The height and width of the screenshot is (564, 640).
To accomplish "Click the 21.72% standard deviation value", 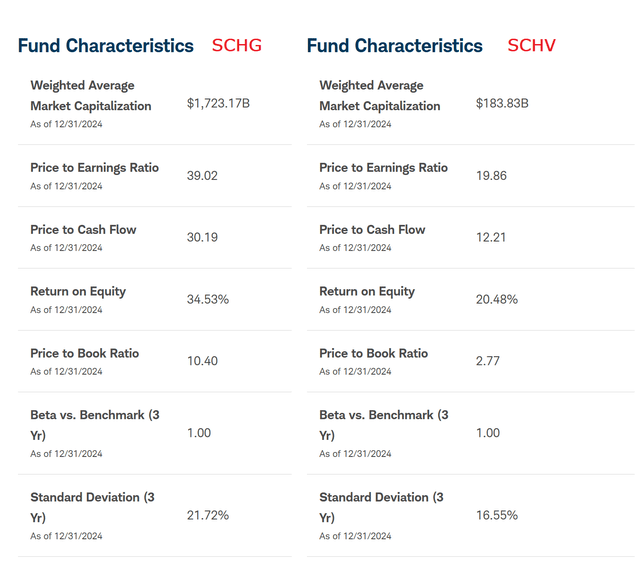I will click(x=208, y=515).
